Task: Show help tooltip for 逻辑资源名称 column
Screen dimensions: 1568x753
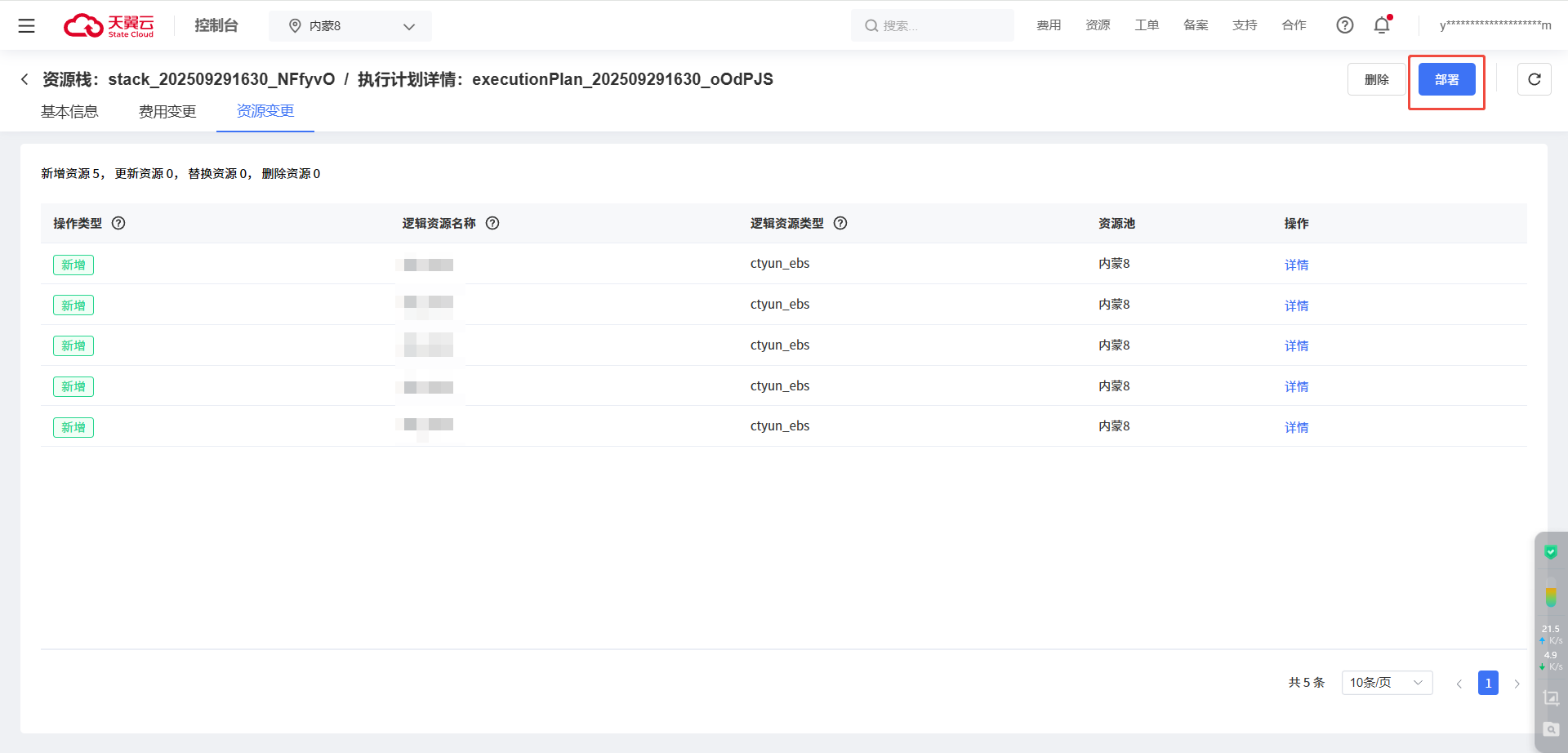Action: click(492, 223)
